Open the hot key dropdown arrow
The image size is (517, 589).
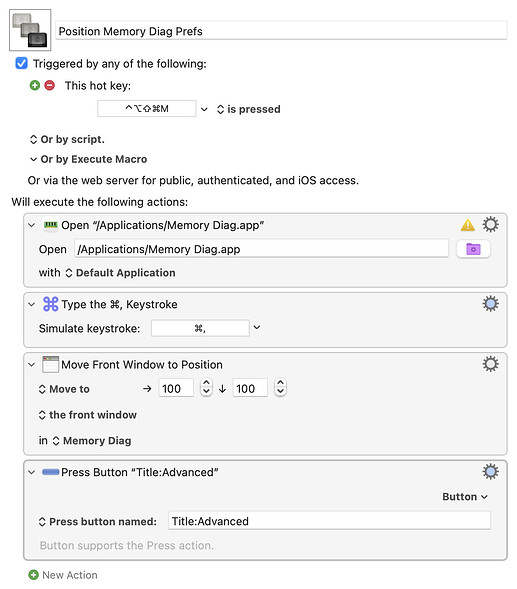click(x=204, y=109)
